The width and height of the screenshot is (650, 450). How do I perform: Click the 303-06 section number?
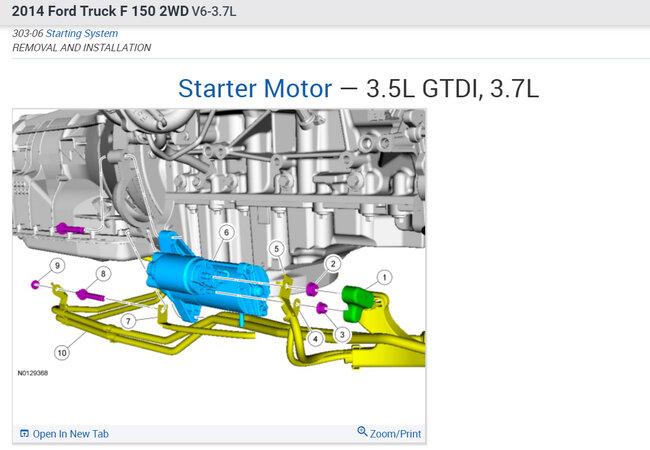pyautogui.click(x=28, y=34)
